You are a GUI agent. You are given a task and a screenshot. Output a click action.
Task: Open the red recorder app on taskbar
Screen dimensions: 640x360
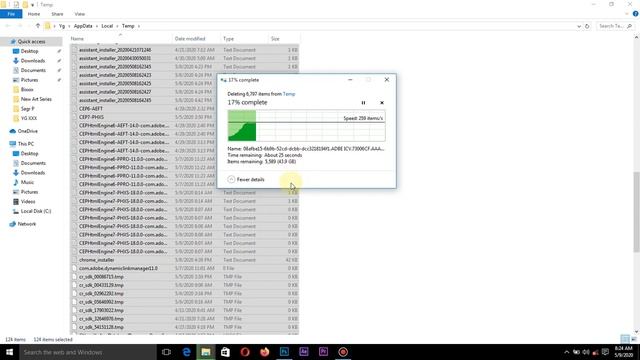tap(343, 352)
